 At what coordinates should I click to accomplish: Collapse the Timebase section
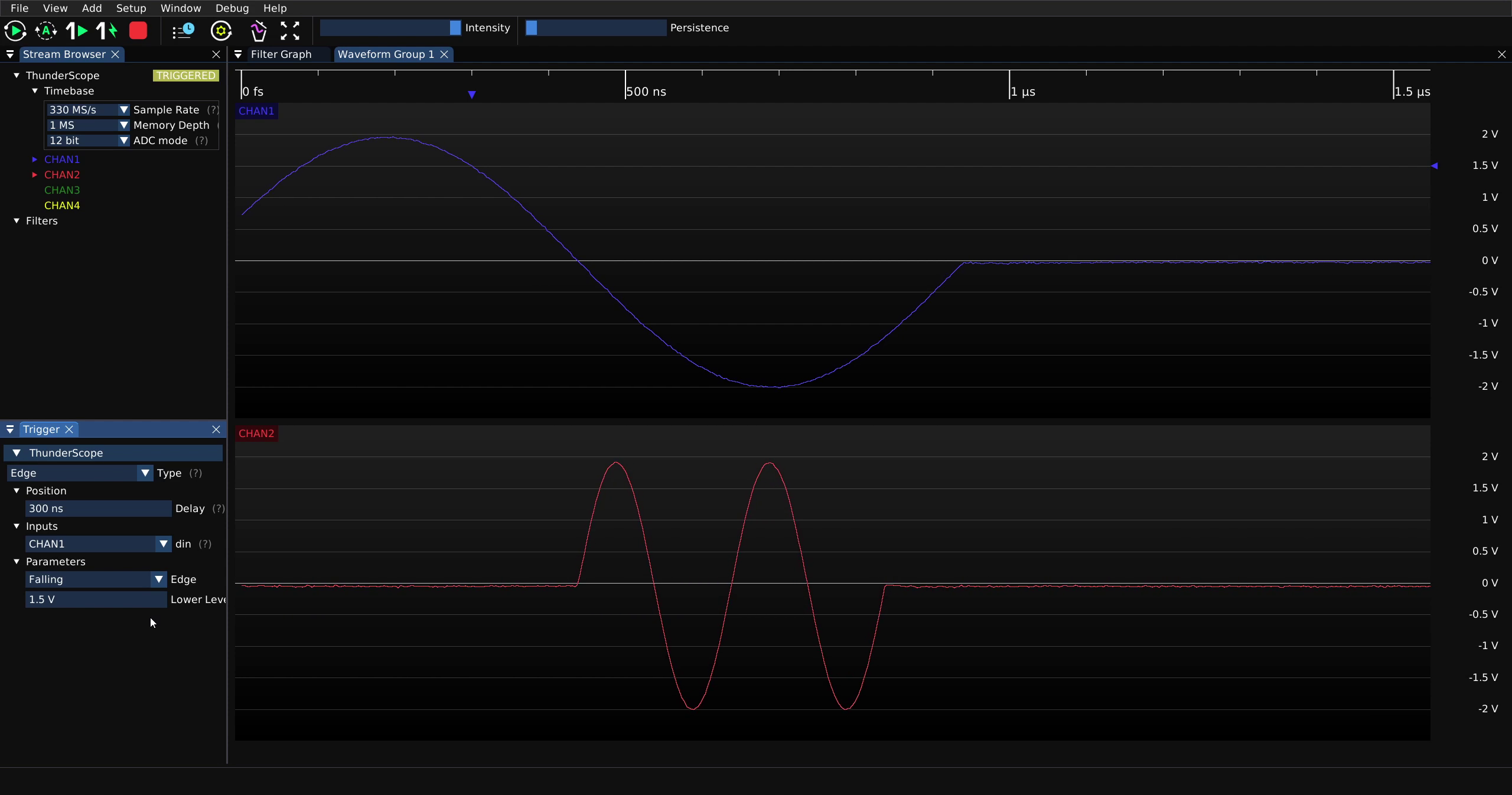[x=35, y=91]
